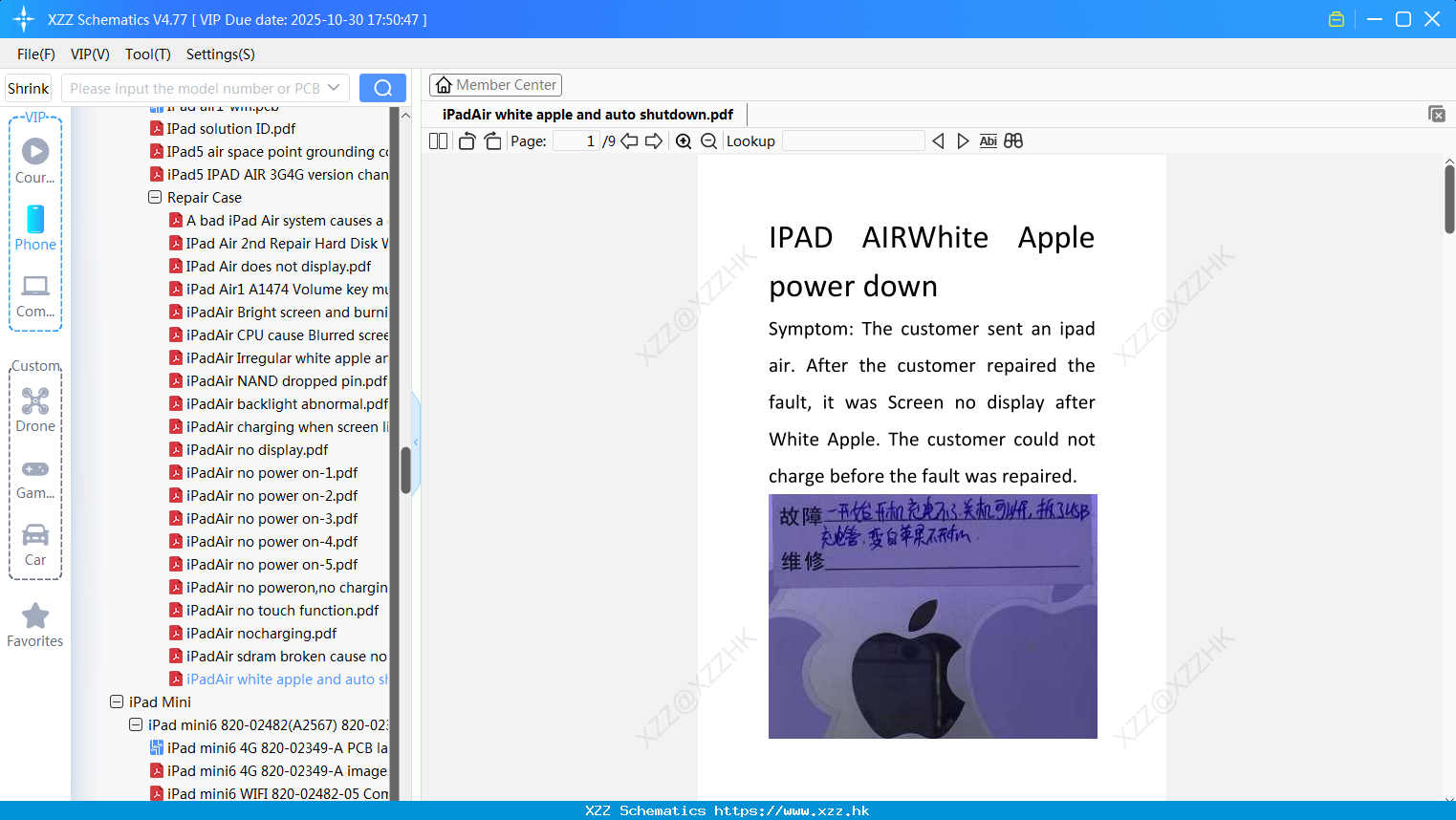The width and height of the screenshot is (1456, 820).
Task: Collapse the Repair Case folder
Action: (x=155, y=198)
